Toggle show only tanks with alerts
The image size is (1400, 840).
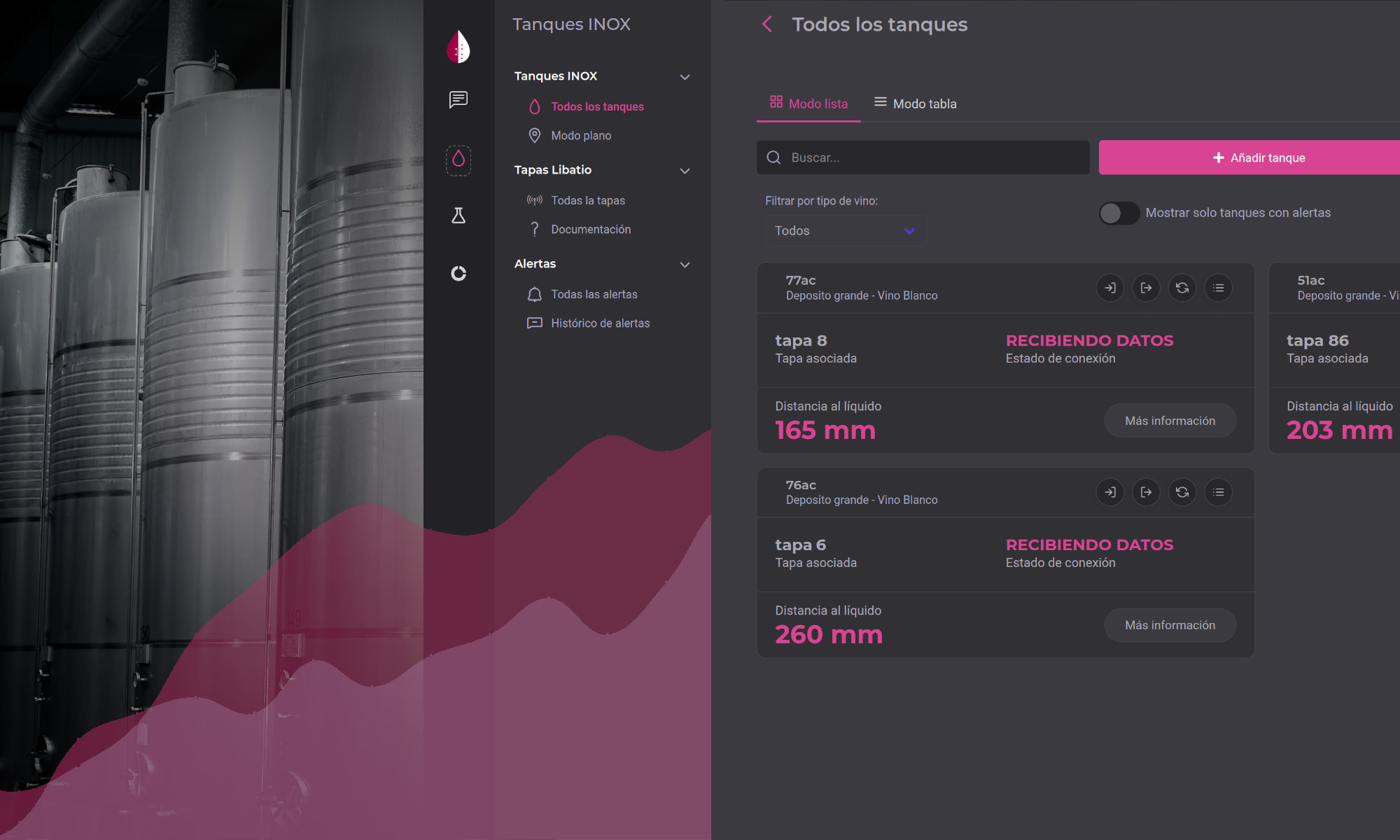[x=1119, y=213]
